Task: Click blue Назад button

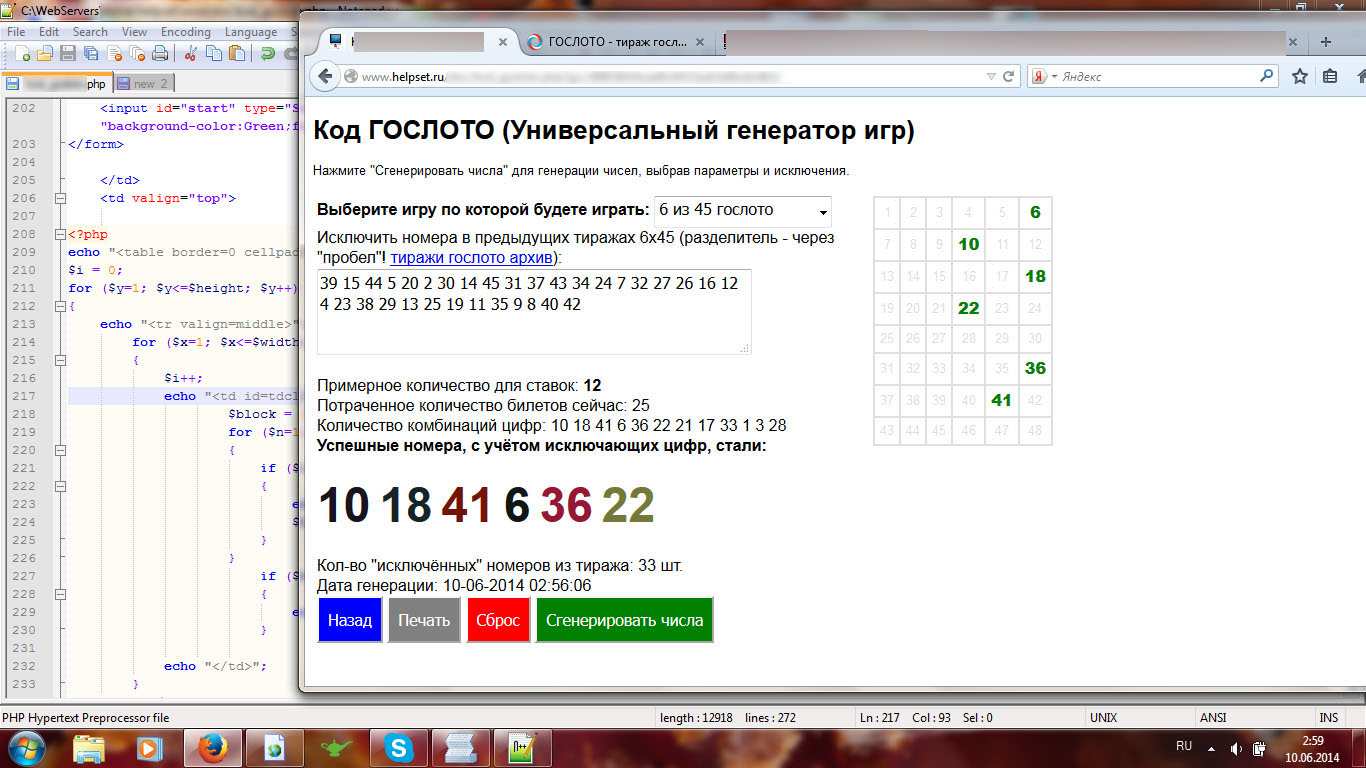Action: [350, 620]
